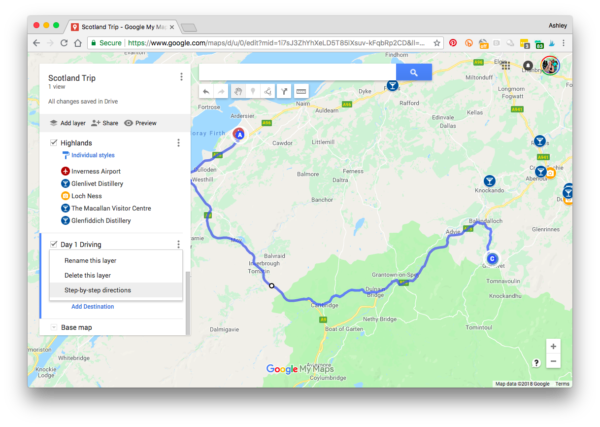Click the browser address bar URL
This screenshot has width=600, height=427.
[x=276, y=43]
